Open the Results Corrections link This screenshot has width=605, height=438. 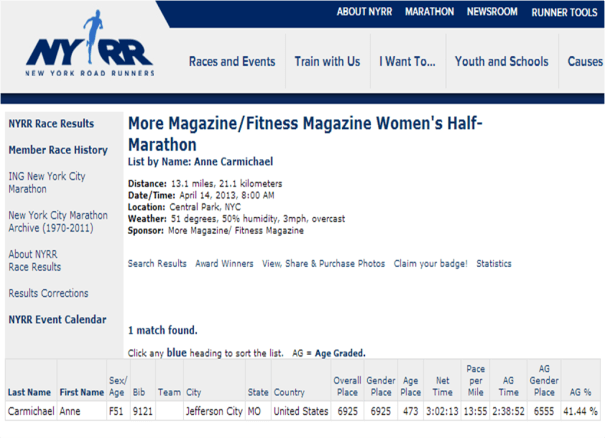(x=48, y=293)
